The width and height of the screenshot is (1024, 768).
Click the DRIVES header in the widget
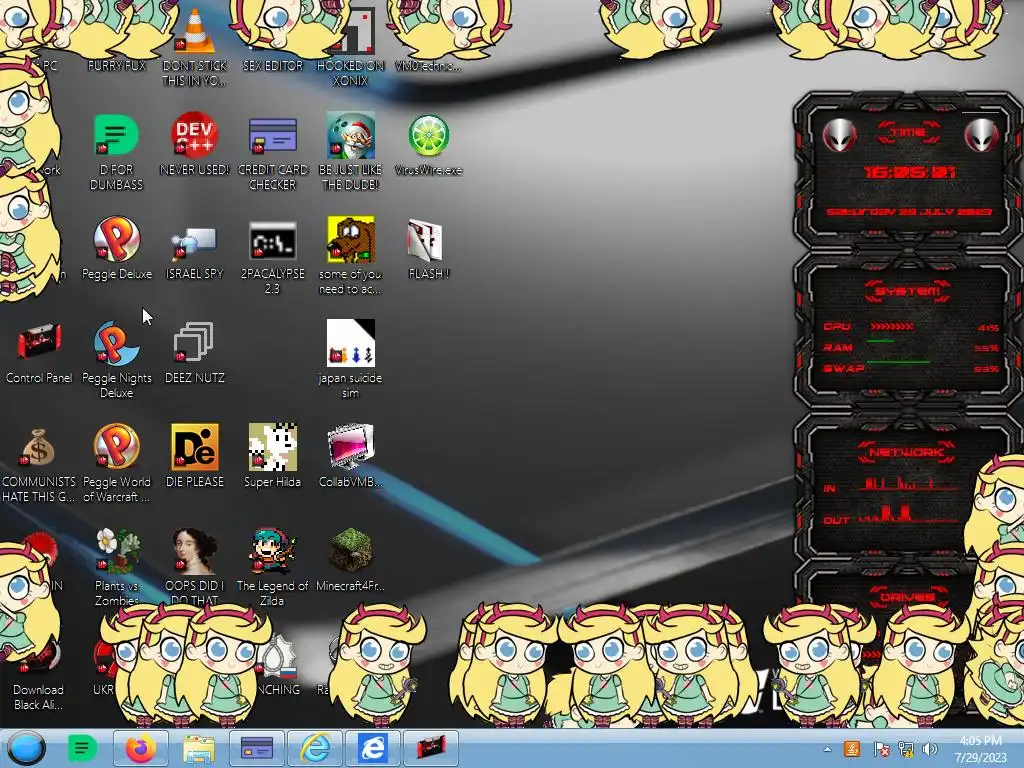point(908,597)
